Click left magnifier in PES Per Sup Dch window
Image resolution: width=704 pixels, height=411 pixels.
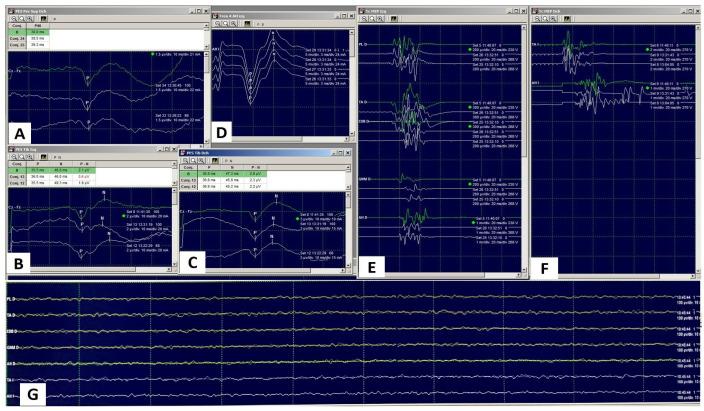(x=14, y=18)
